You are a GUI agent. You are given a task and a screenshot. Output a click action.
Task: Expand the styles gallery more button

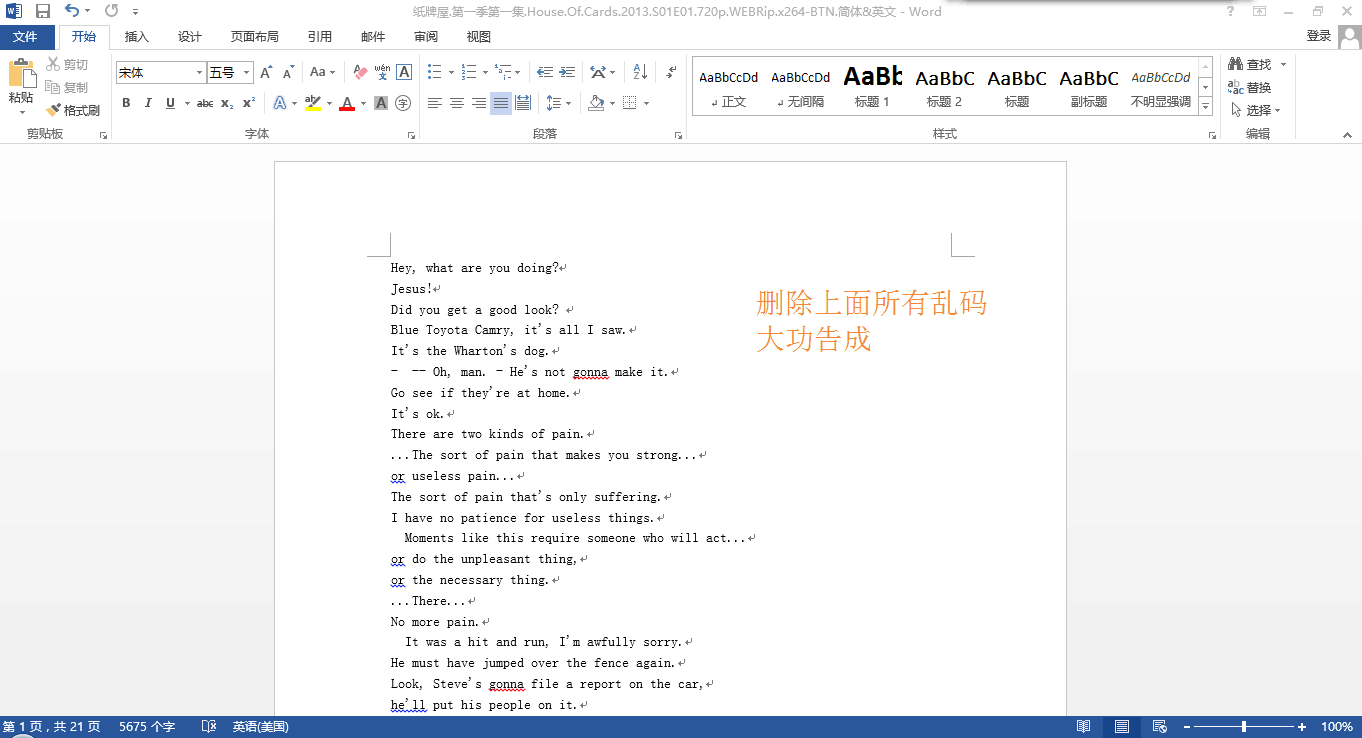point(1205,106)
